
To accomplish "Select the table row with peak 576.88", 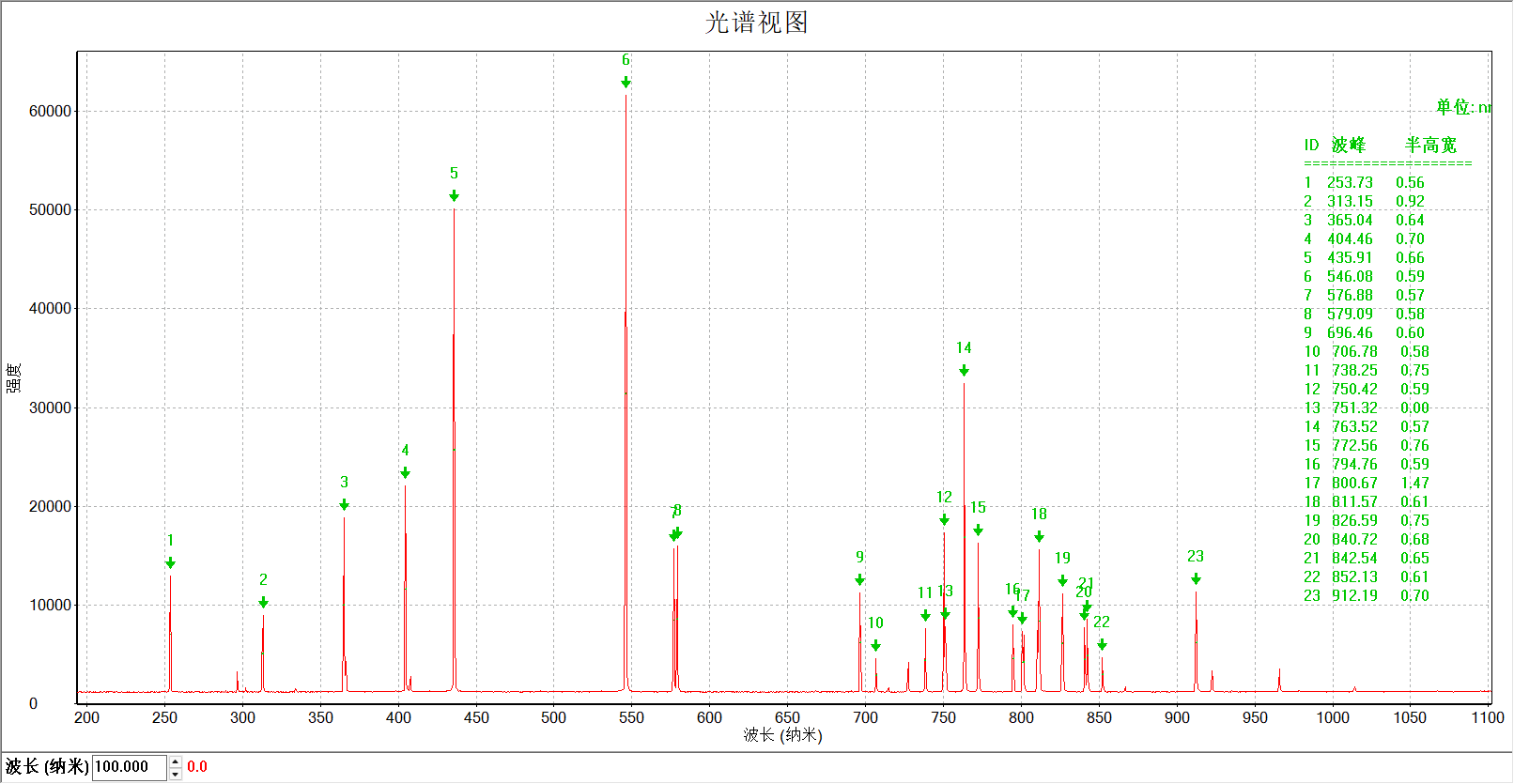I will (x=1364, y=295).
